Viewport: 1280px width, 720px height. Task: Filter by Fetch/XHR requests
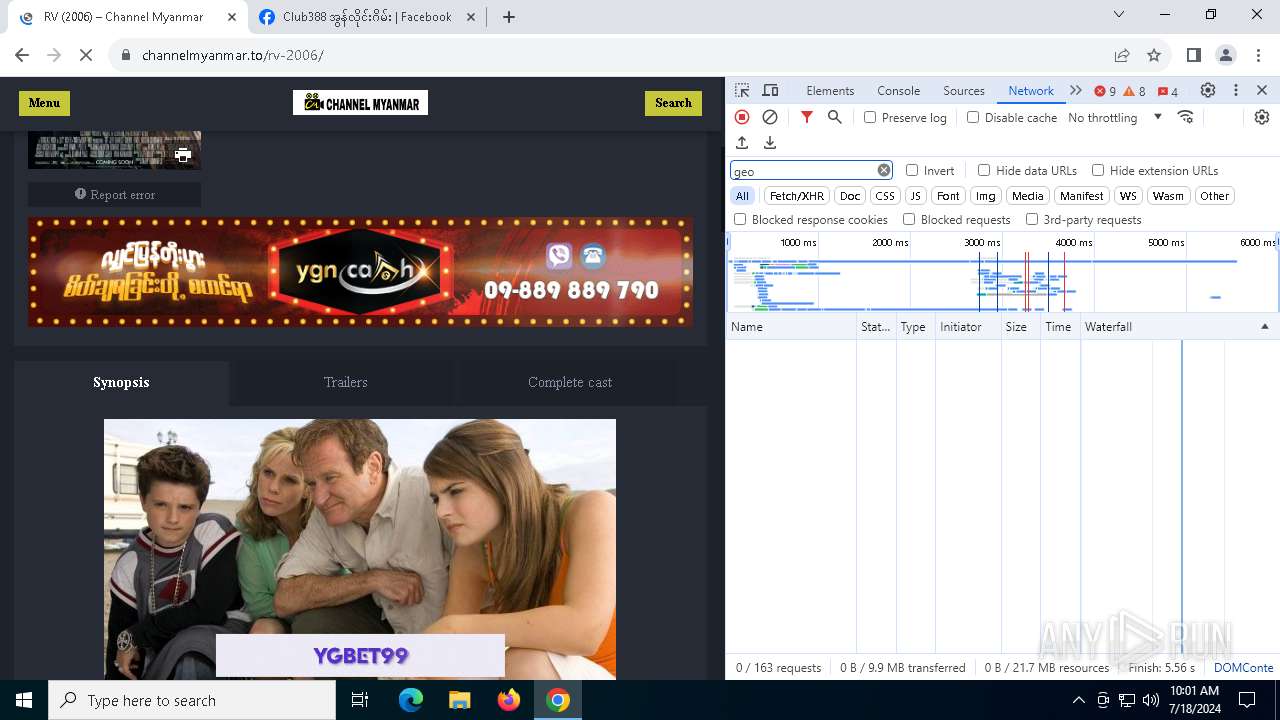tap(797, 196)
